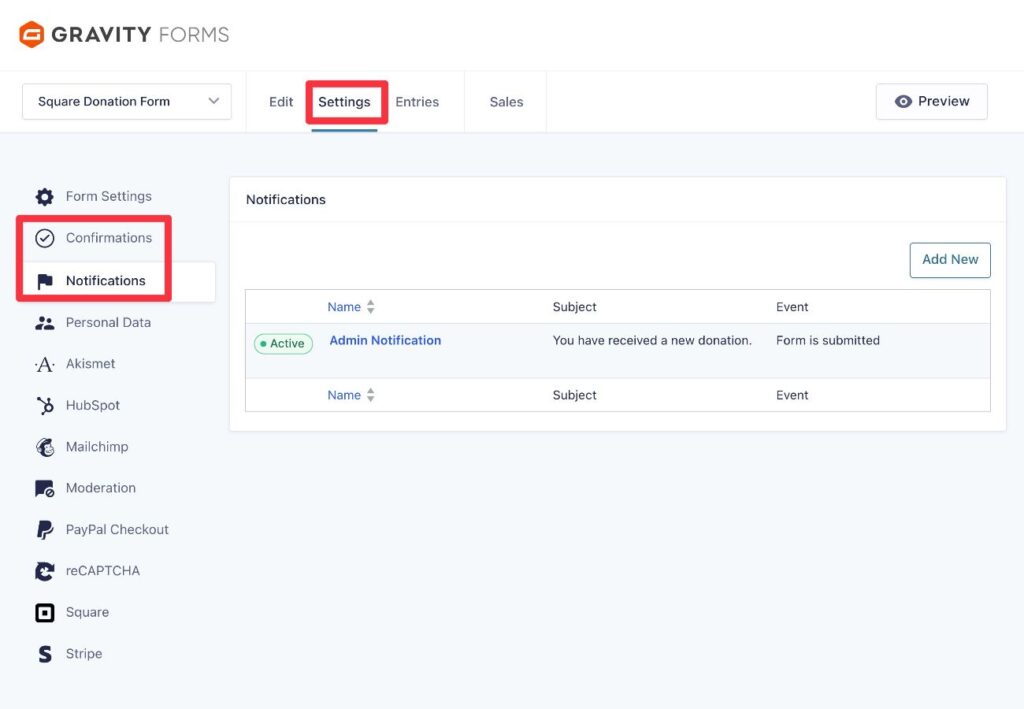
Task: Open Confirmations in the sidebar
Action: click(109, 238)
